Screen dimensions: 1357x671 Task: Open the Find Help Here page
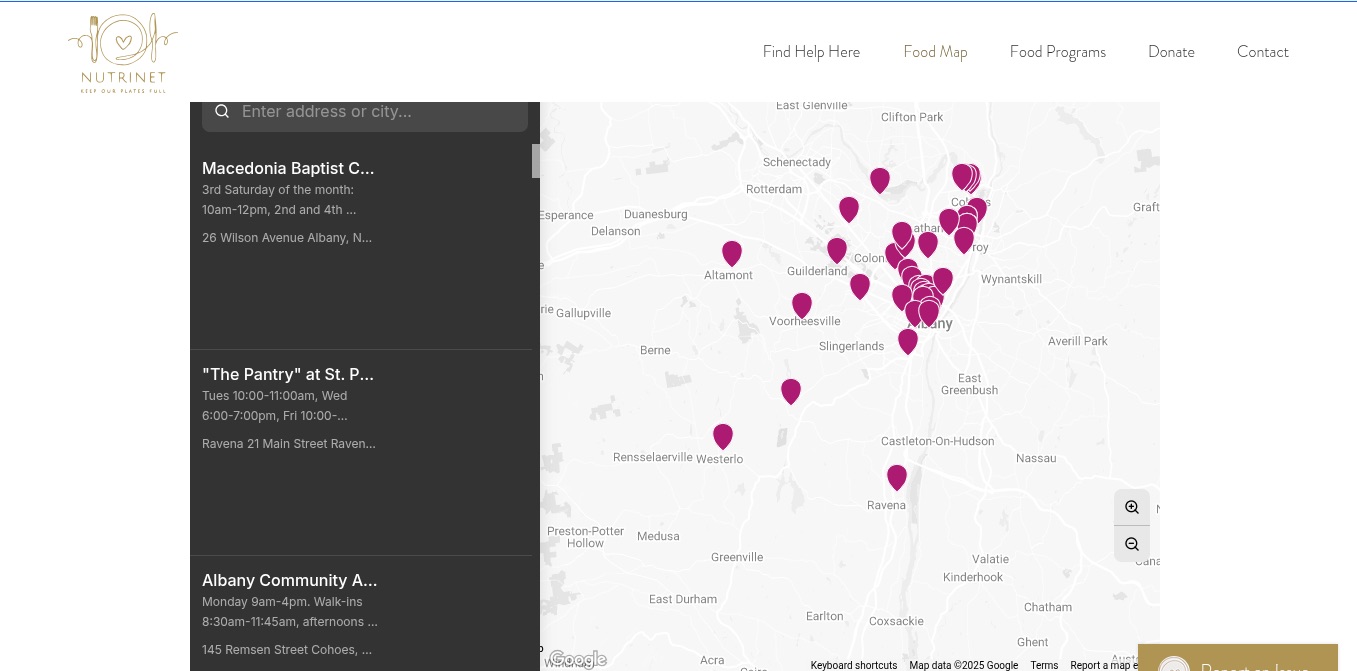click(x=811, y=52)
